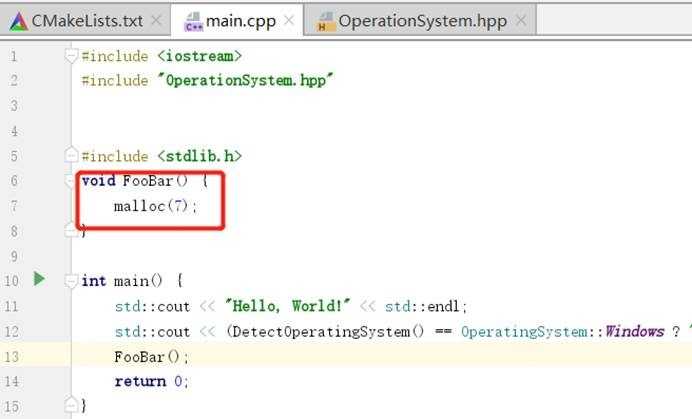Close the CMakeLists.txt tab
The height and width of the screenshot is (419, 692).
tap(156, 20)
